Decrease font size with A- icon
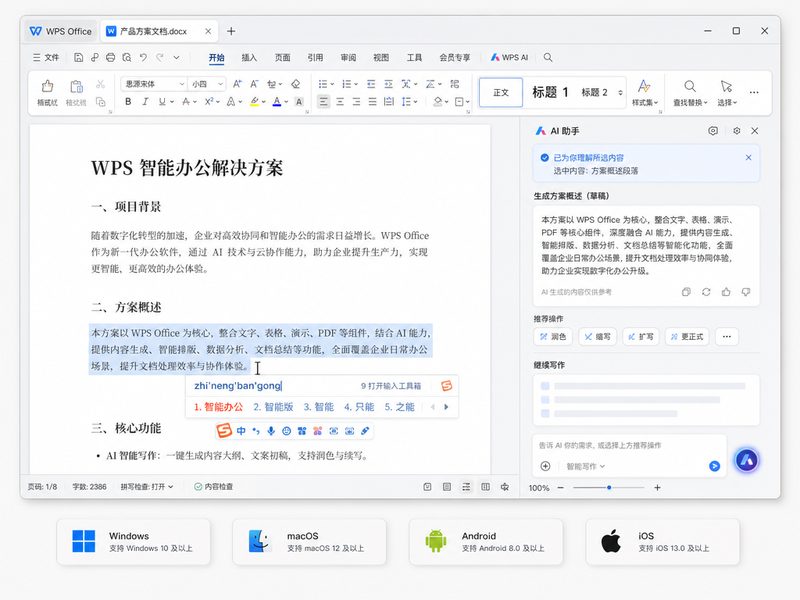 tap(254, 84)
